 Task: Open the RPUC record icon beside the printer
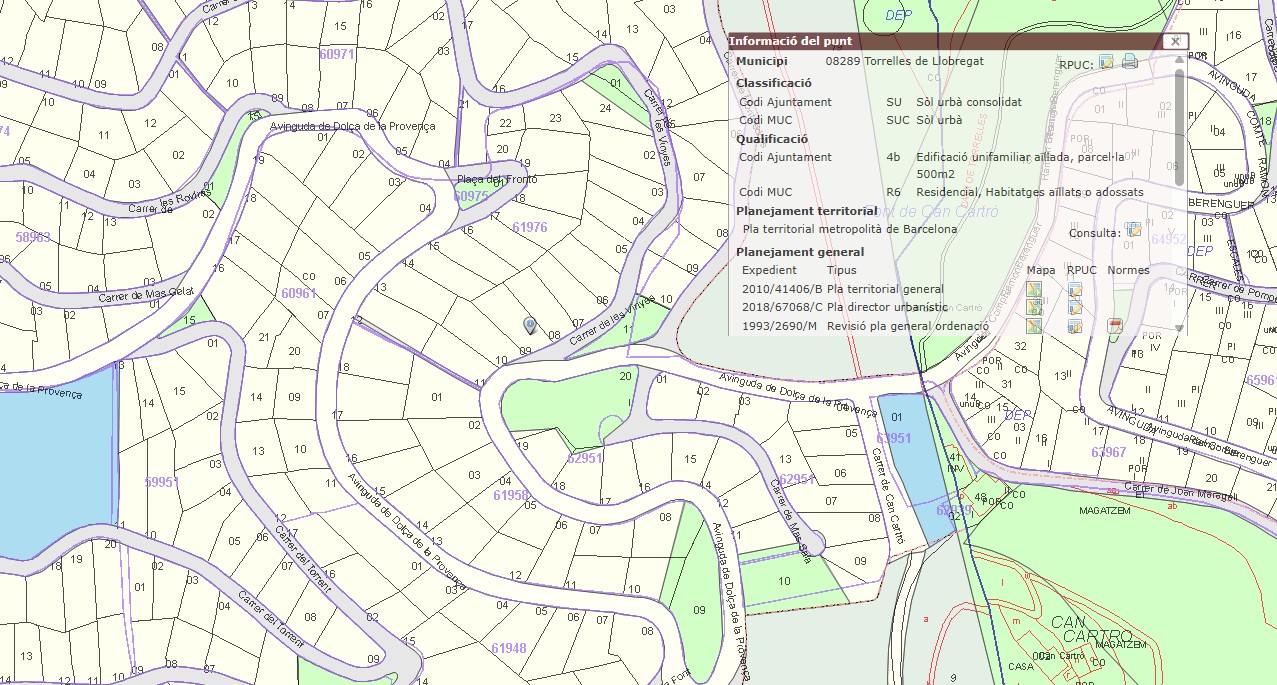[x=1107, y=62]
